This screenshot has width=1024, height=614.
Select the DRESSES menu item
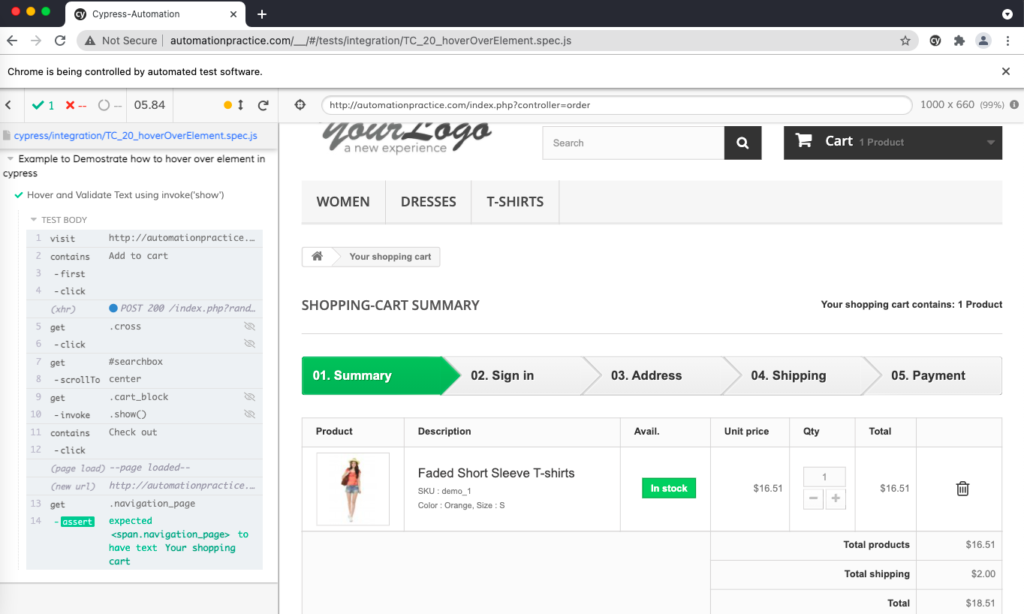(428, 201)
